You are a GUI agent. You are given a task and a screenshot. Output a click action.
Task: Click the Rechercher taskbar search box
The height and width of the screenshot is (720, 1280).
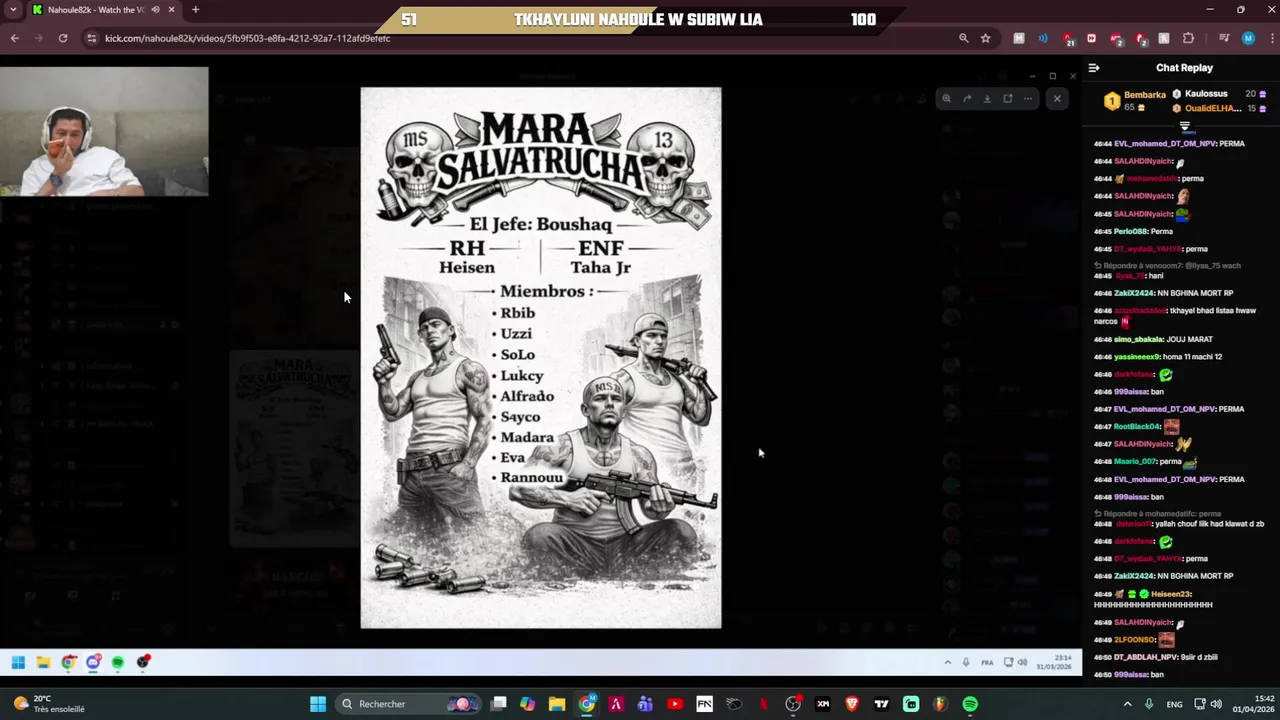408,704
